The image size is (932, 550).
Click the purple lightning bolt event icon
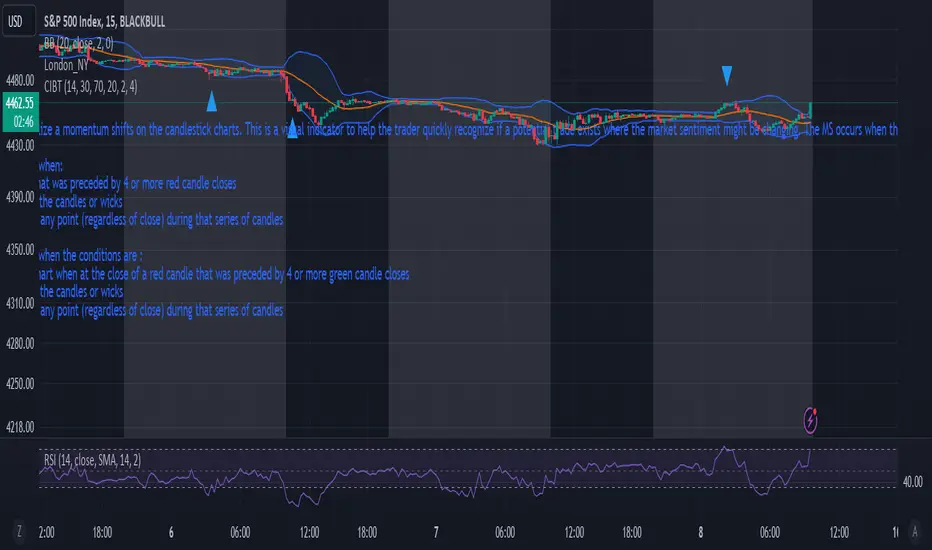tap(810, 420)
